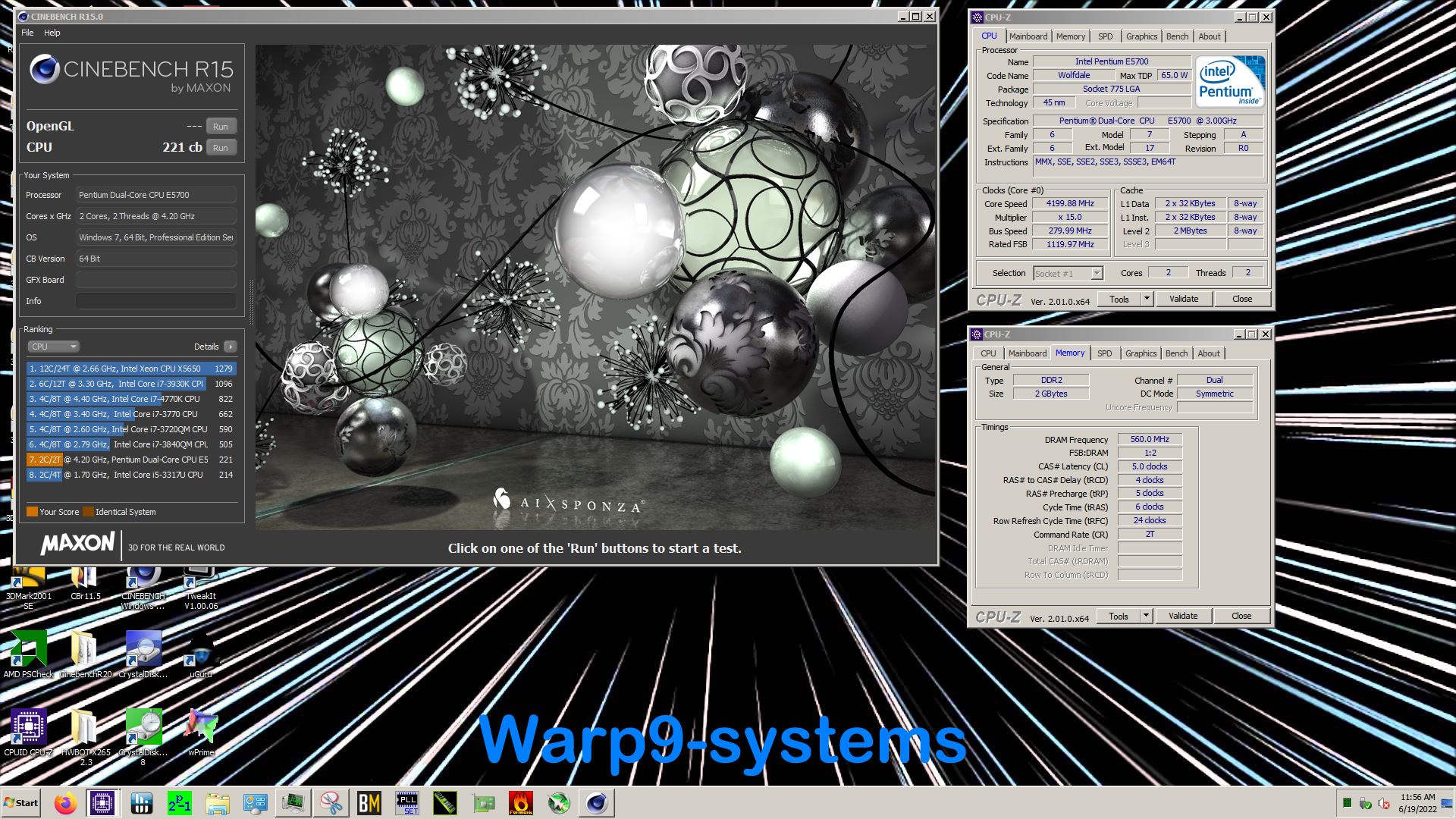Viewport: 1456px width, 819px height.
Task: Open the CrystalDiskMark 8 desktop shortcut
Action: point(143,737)
